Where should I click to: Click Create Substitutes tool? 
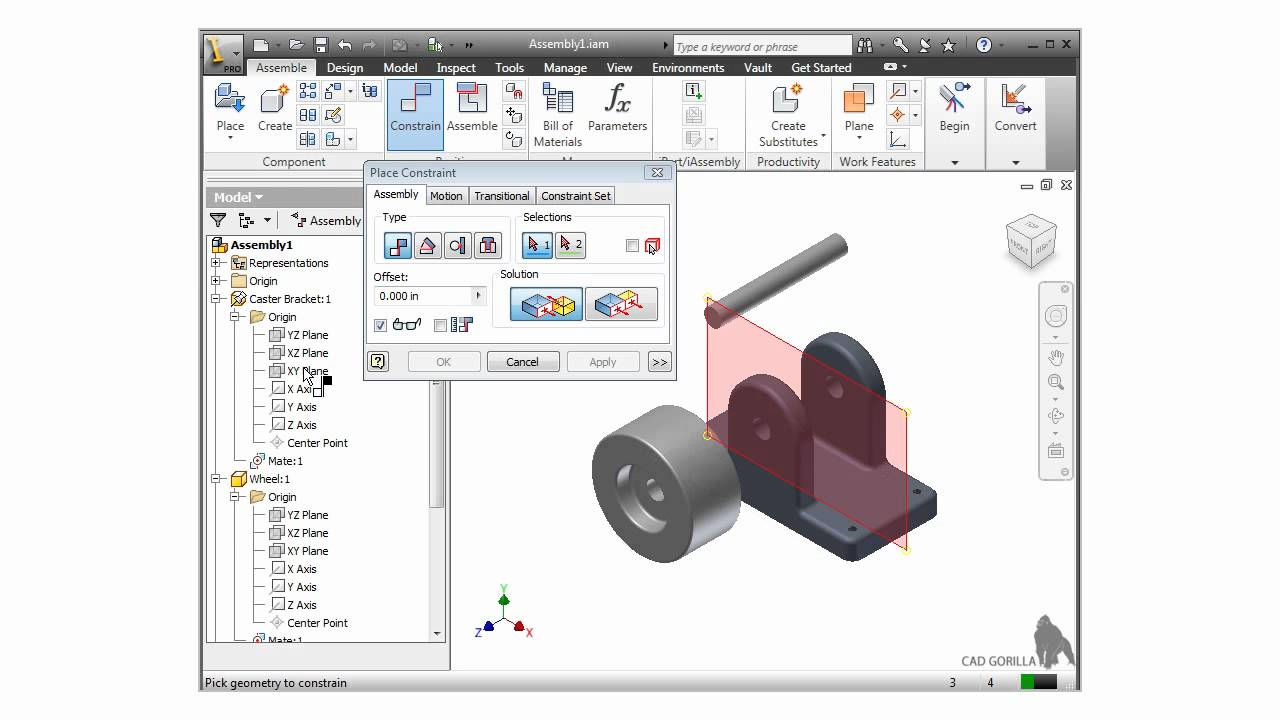click(x=788, y=114)
